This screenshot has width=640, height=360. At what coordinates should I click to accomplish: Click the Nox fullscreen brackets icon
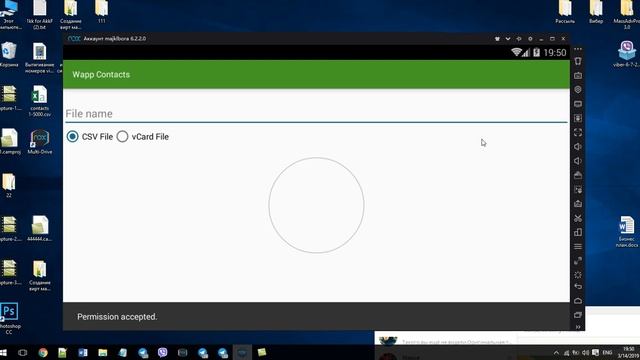(x=578, y=132)
